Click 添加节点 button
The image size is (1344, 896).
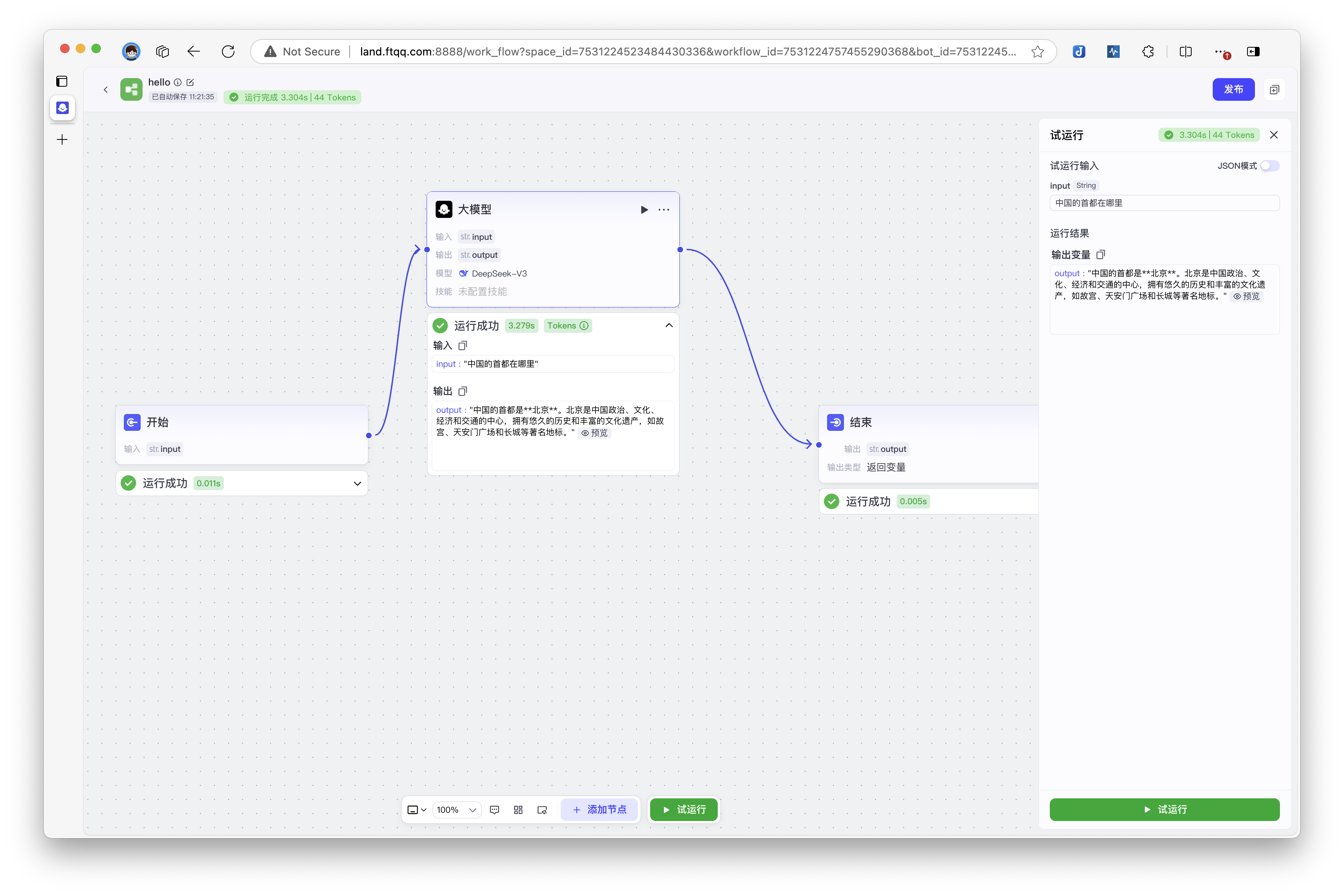click(x=599, y=810)
